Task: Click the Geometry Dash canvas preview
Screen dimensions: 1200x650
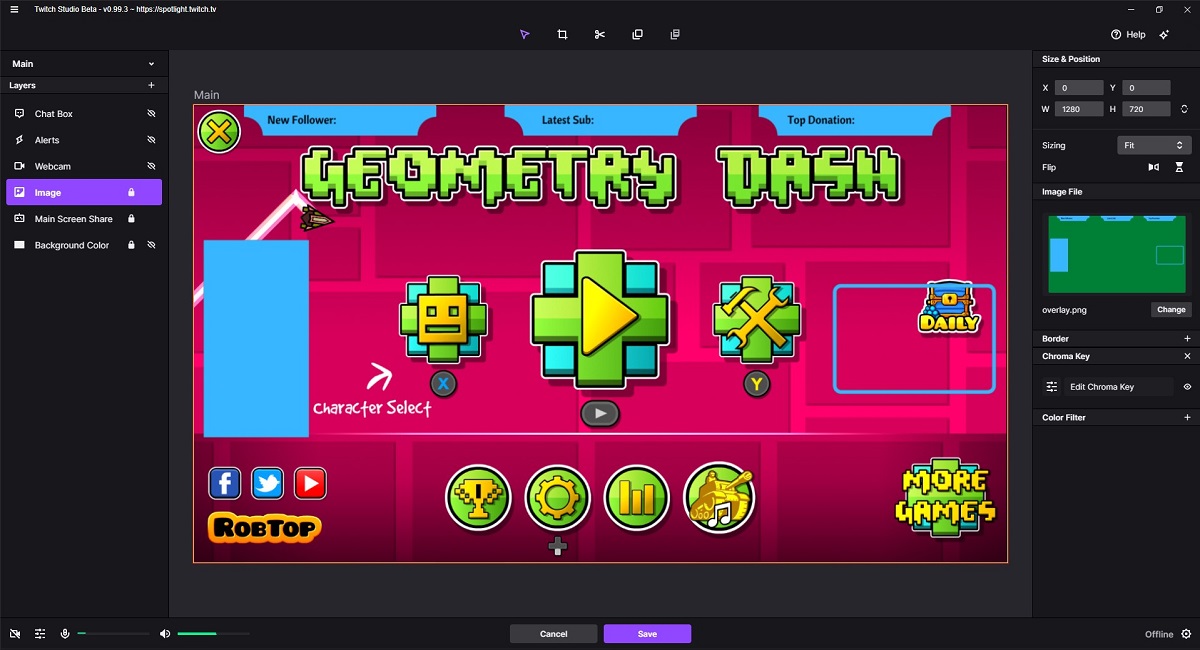Action: click(x=600, y=334)
